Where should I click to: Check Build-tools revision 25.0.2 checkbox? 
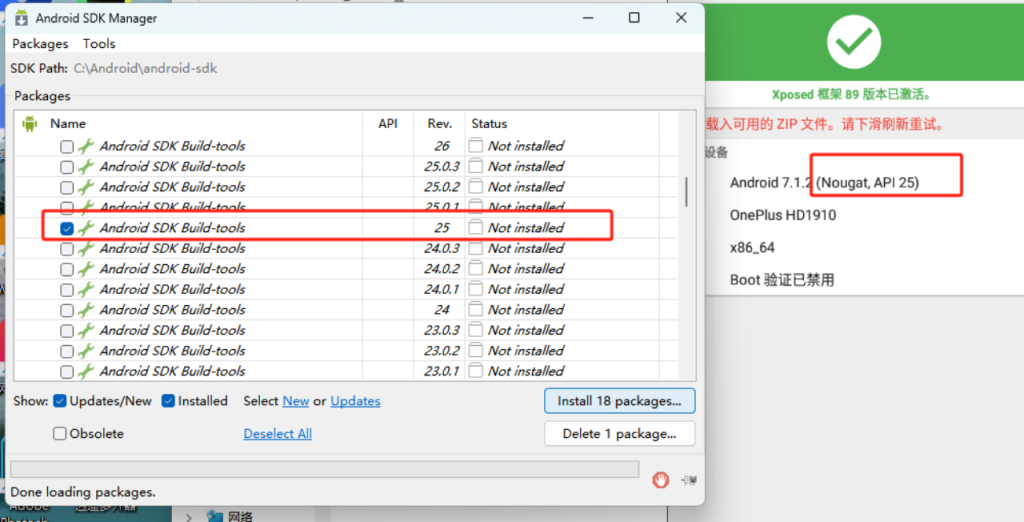(67, 188)
